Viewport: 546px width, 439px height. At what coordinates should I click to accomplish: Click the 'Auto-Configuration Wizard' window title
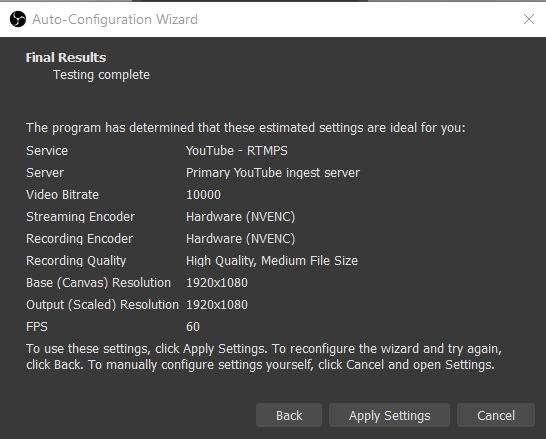115,19
